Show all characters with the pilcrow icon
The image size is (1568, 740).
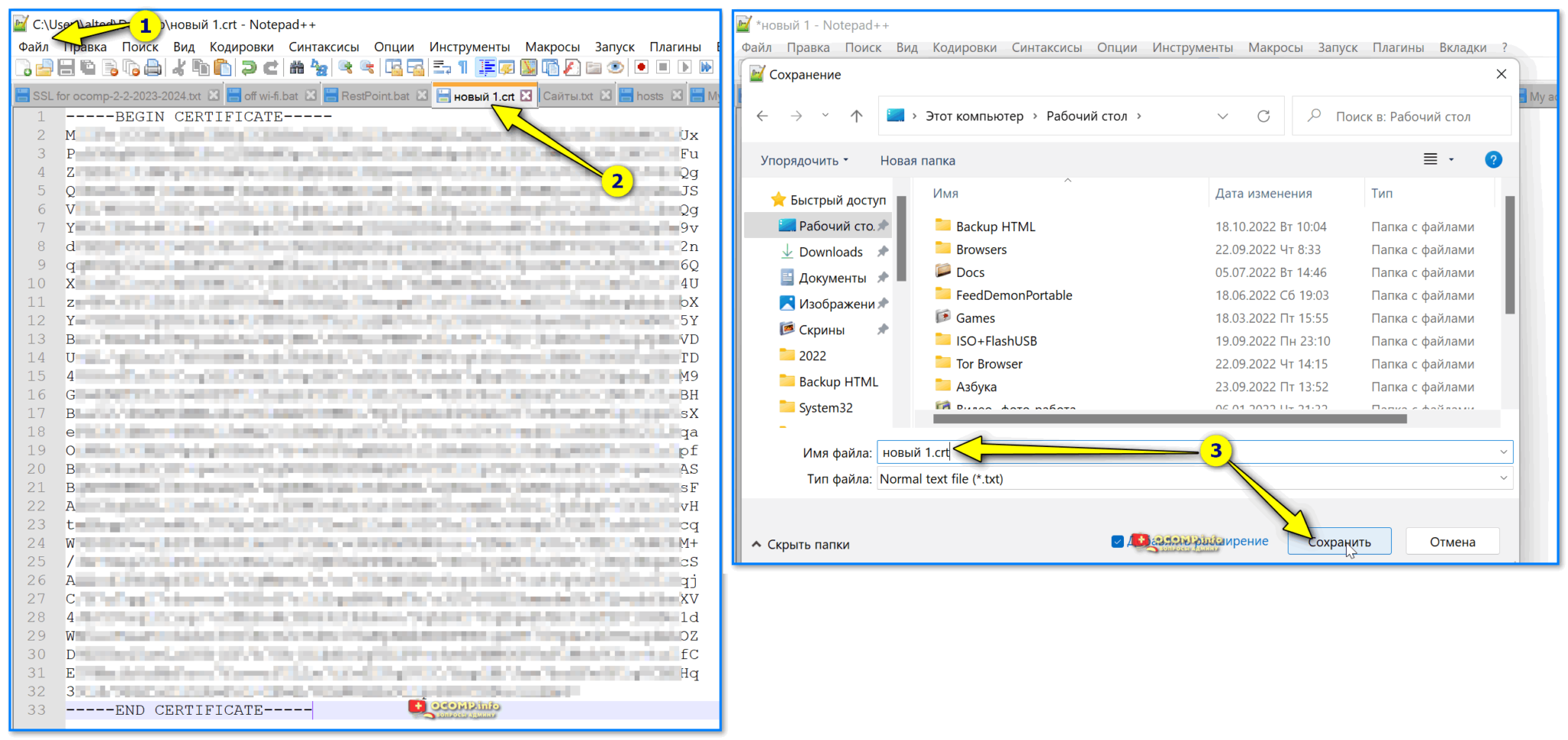click(463, 68)
